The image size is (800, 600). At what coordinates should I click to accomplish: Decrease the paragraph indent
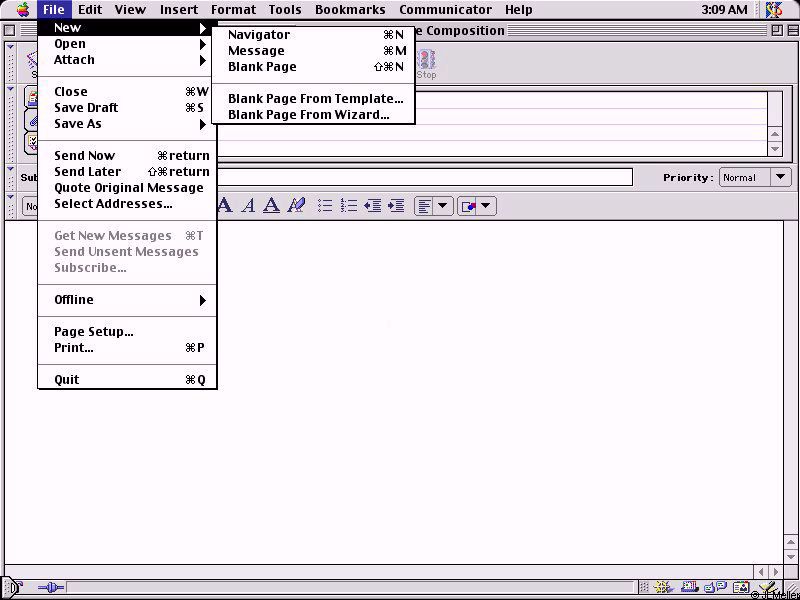point(372,206)
